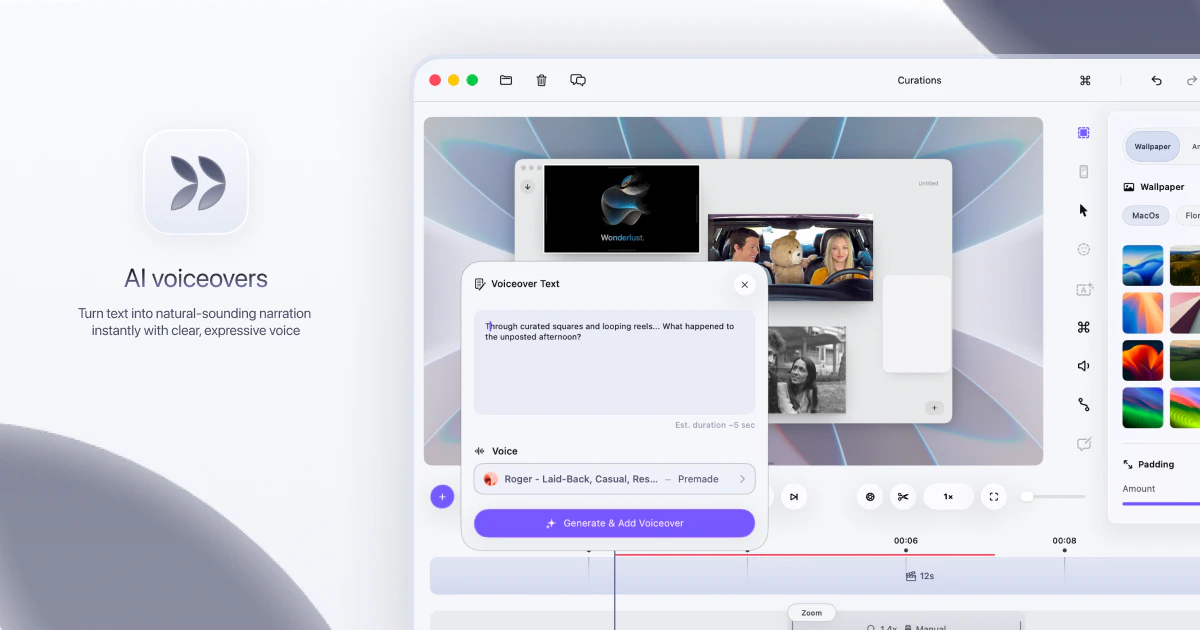Viewport: 1200px width, 630px height.
Task: Select the scissors cut tool
Action: pos(902,496)
